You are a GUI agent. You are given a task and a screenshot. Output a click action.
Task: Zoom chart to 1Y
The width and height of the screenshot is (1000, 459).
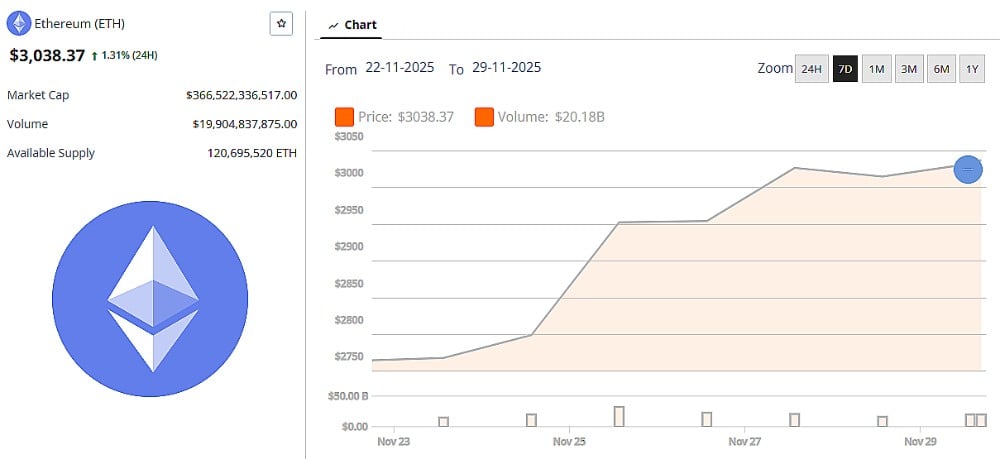[x=971, y=69]
